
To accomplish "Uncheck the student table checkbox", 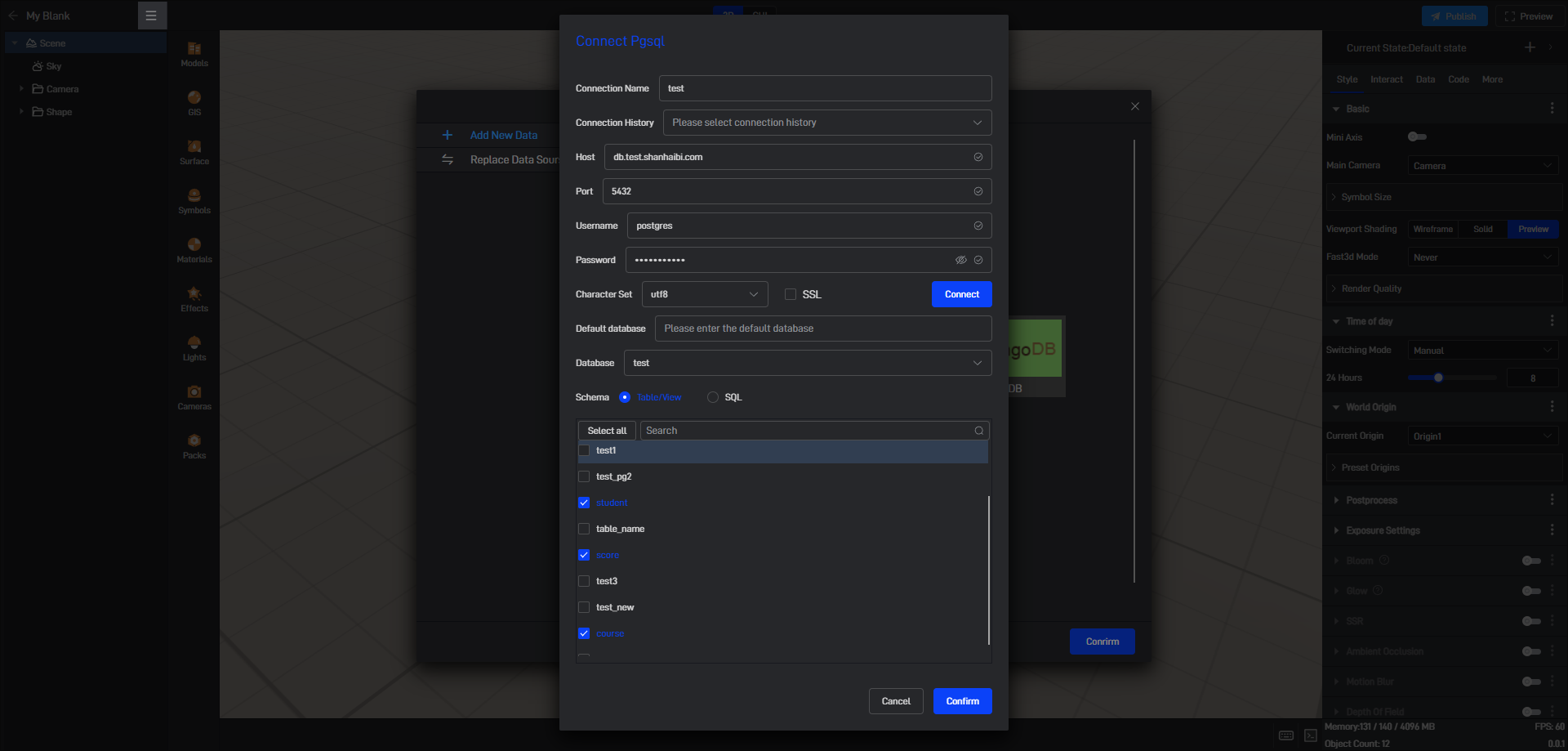I will 584,503.
